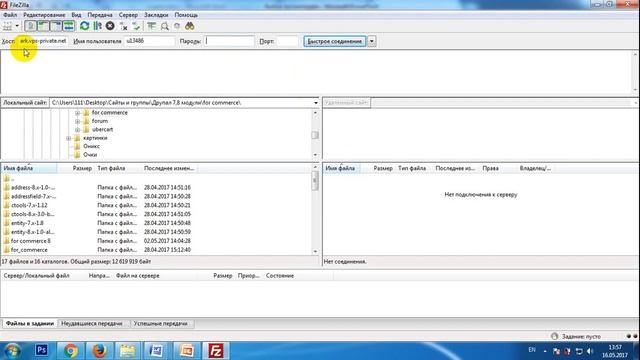Open the Вид menu
This screenshot has width=640, height=360.
(x=76, y=15)
